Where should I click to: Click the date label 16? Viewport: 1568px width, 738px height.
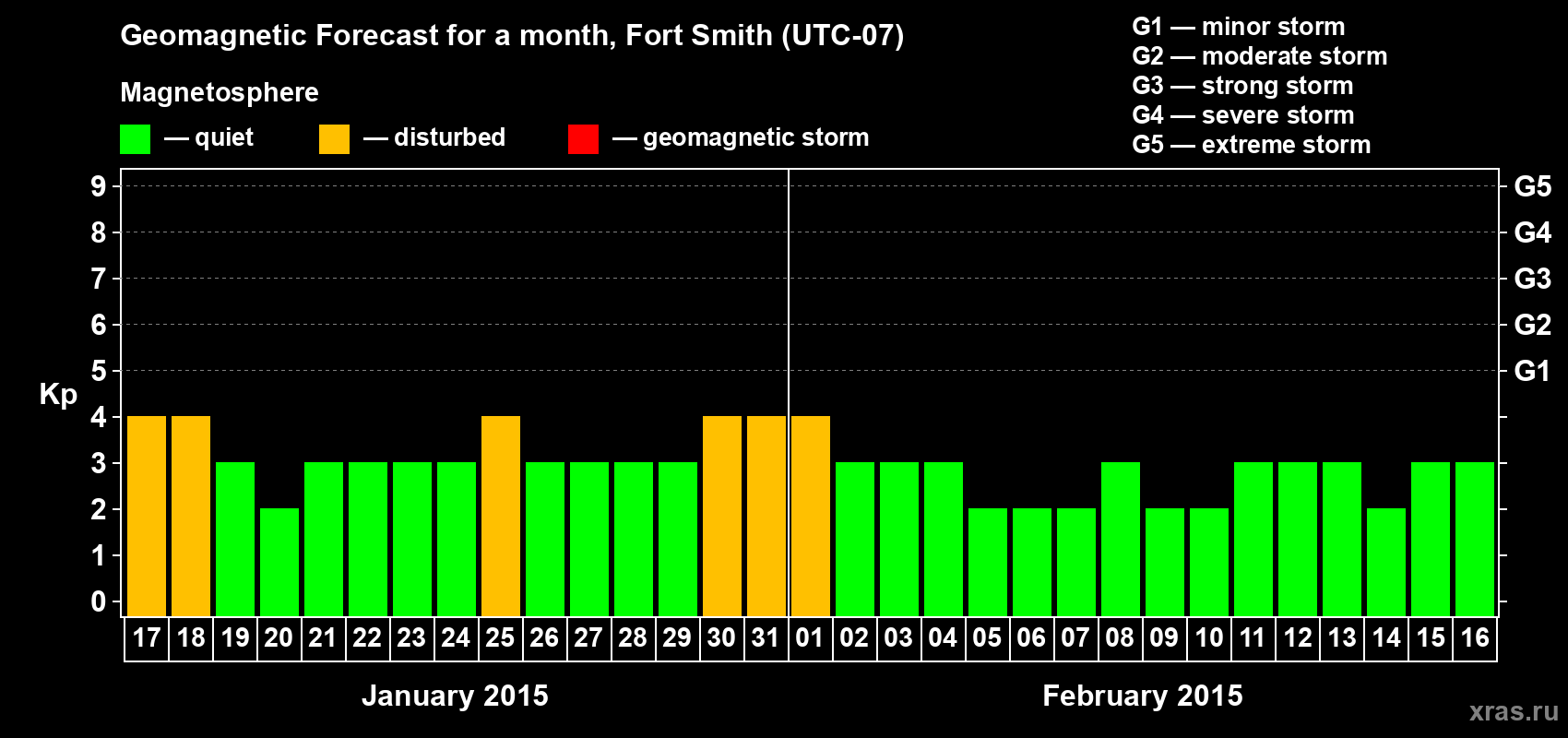1475,638
